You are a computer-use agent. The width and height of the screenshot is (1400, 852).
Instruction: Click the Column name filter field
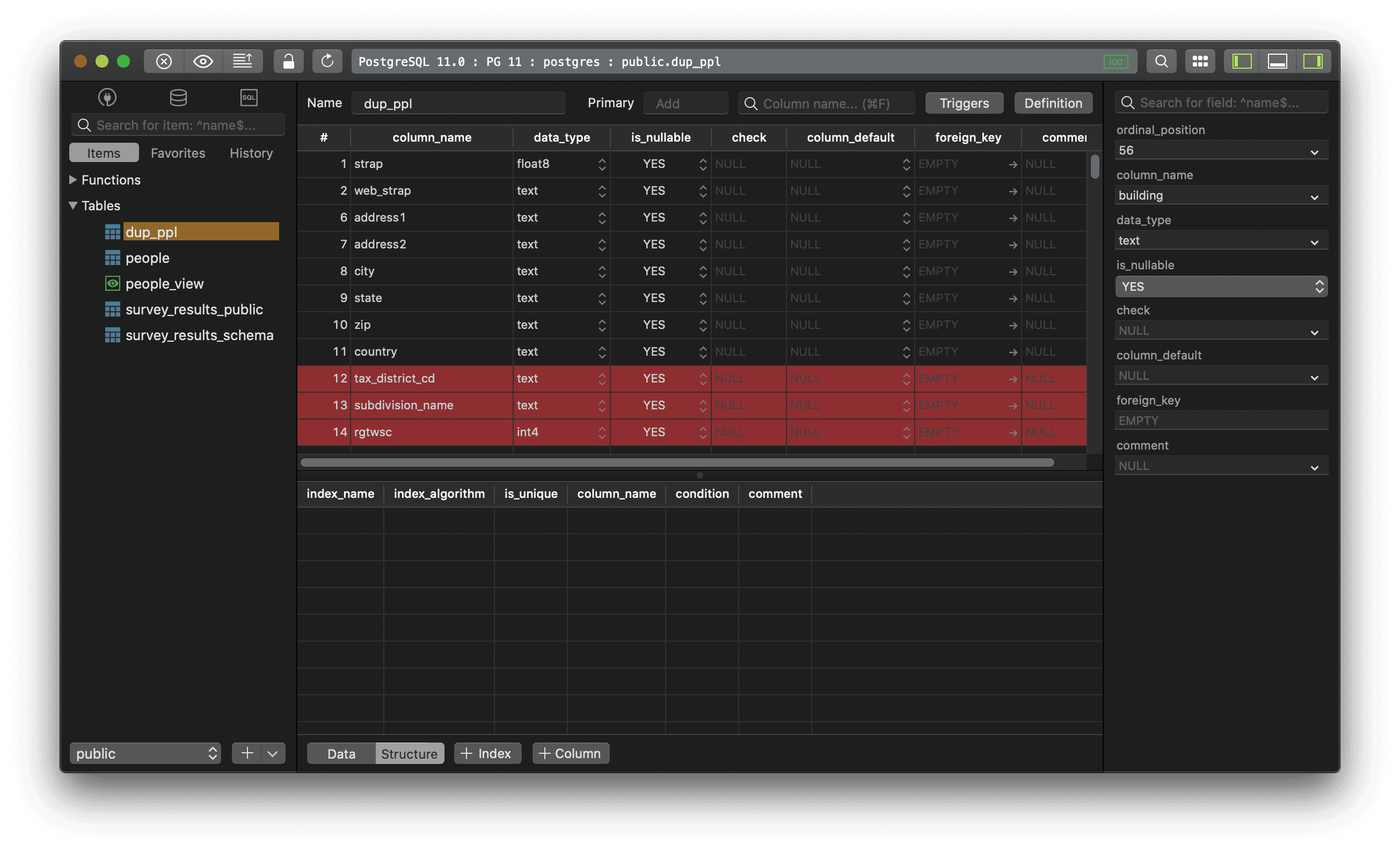point(826,103)
